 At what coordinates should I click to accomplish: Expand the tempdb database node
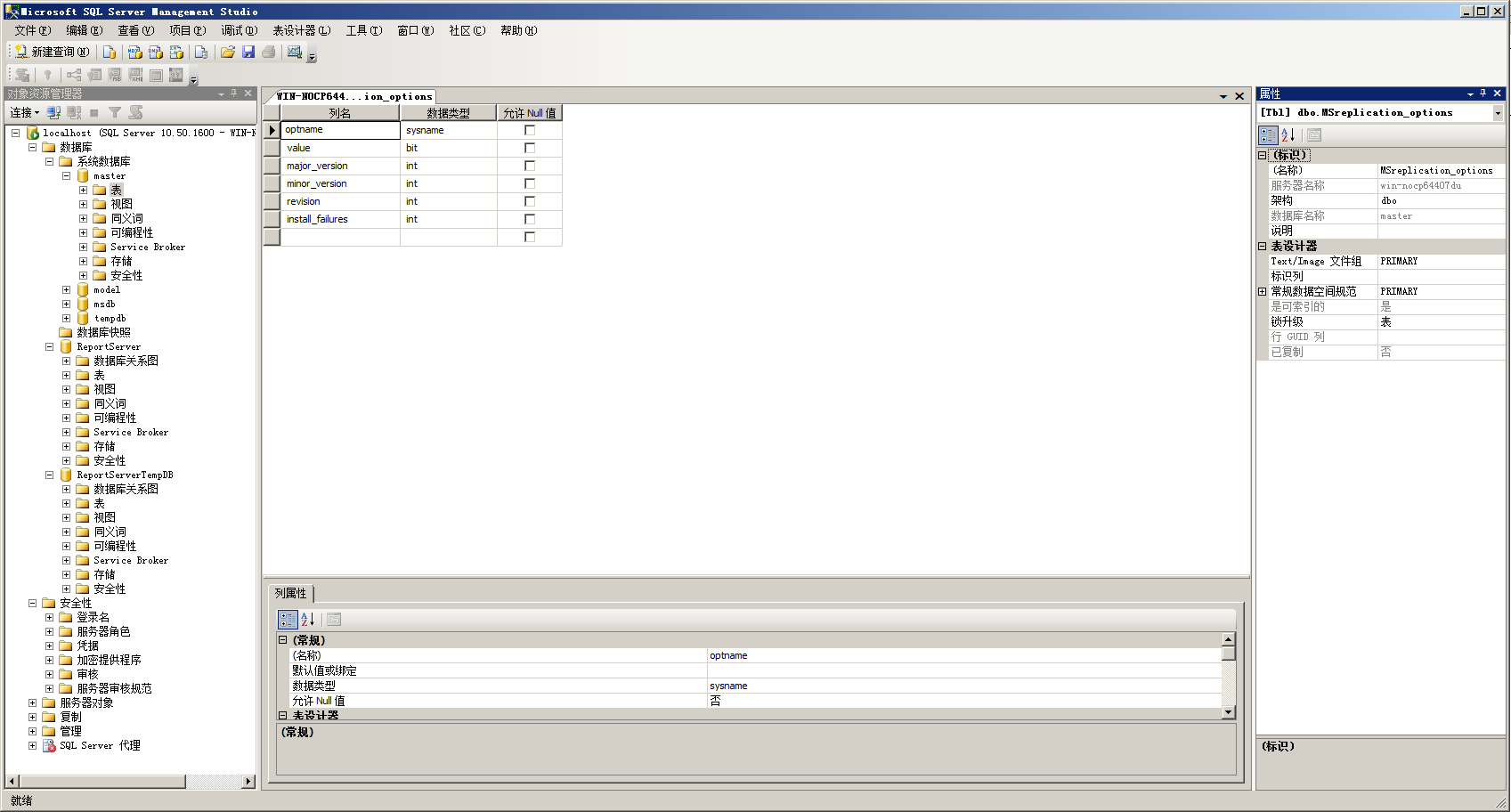pyautogui.click(x=66, y=319)
